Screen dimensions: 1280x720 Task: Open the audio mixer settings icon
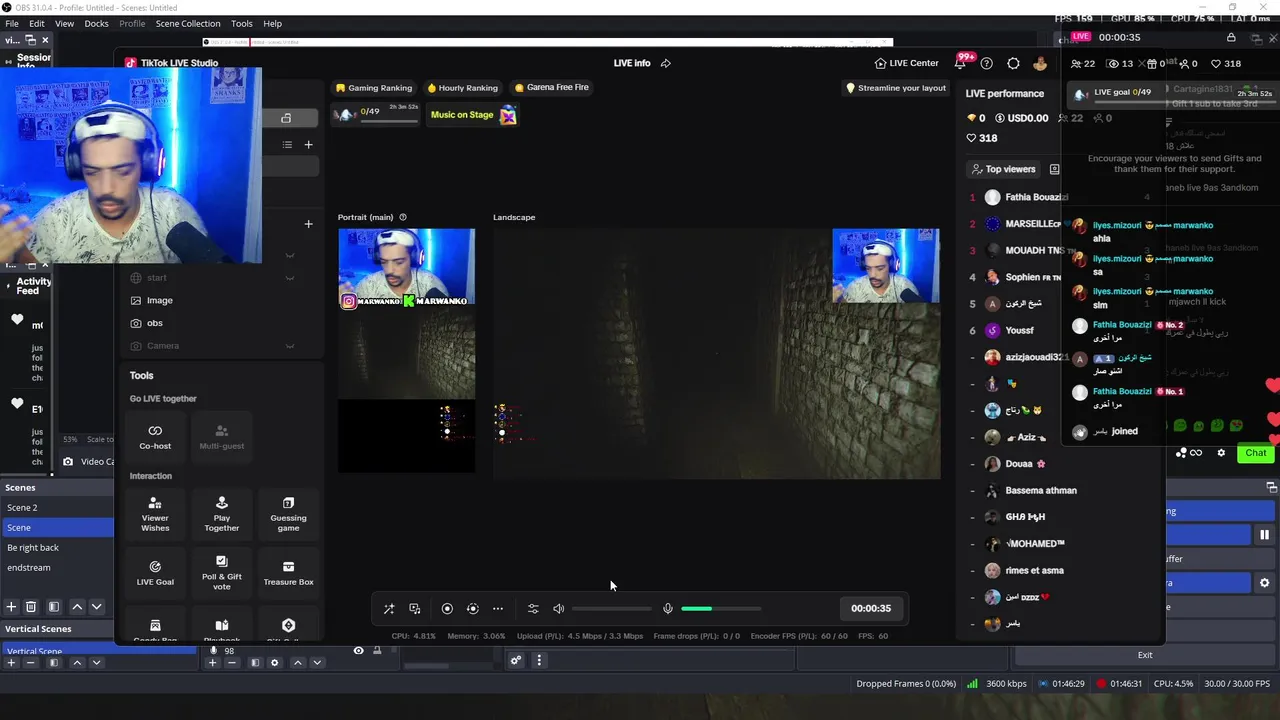click(533, 608)
